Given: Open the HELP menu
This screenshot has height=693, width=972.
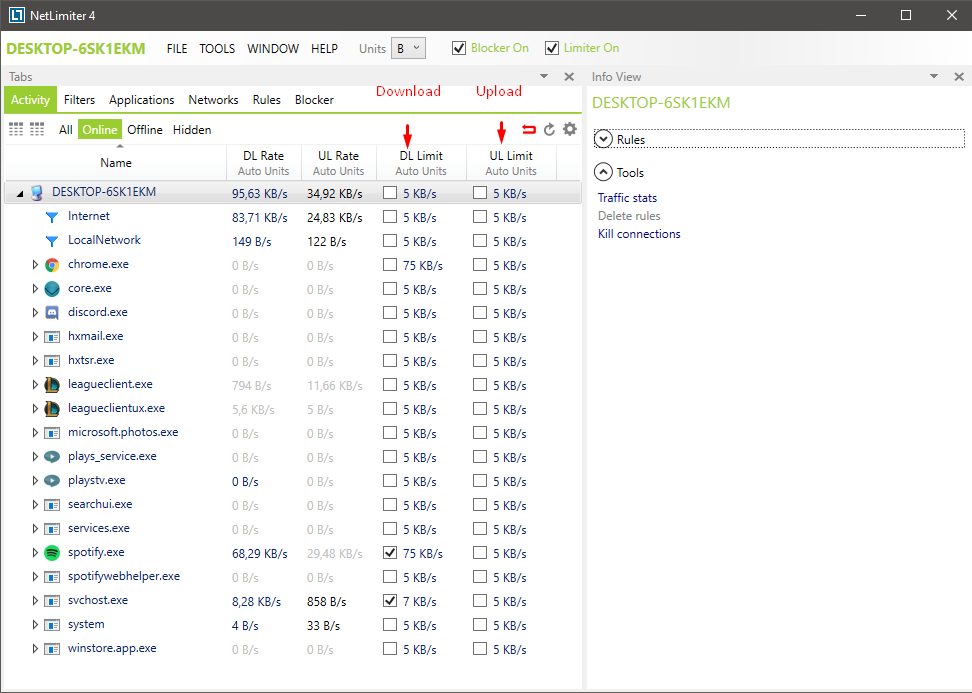Looking at the screenshot, I should pos(324,48).
